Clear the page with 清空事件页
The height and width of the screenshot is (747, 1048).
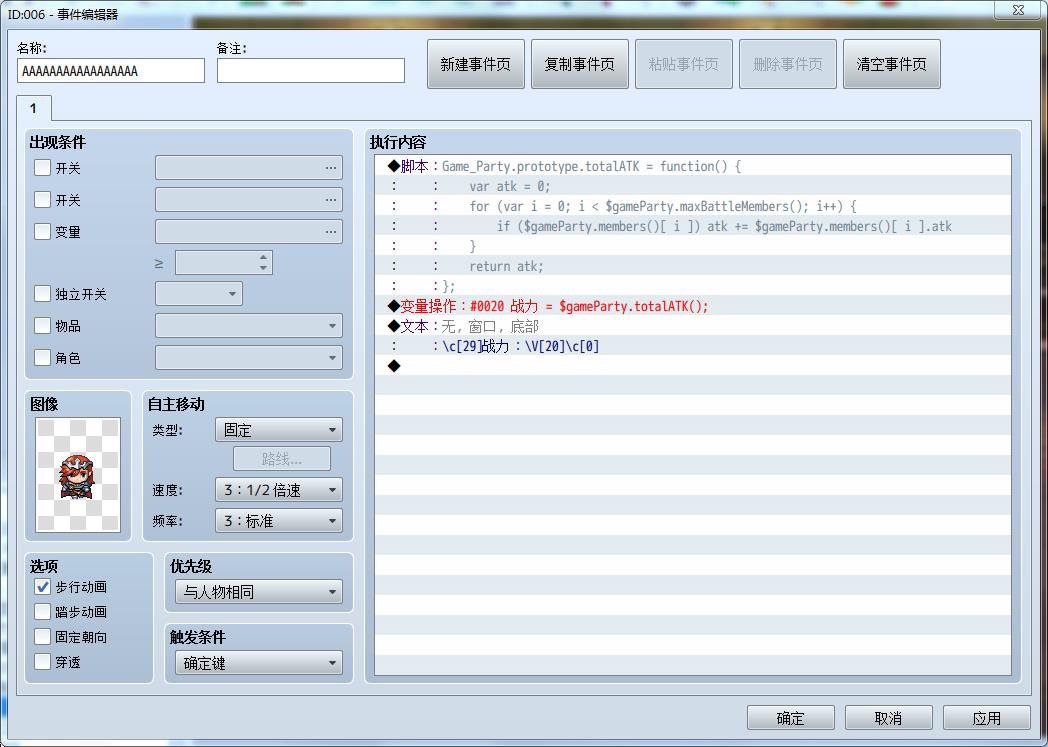pyautogui.click(x=891, y=63)
